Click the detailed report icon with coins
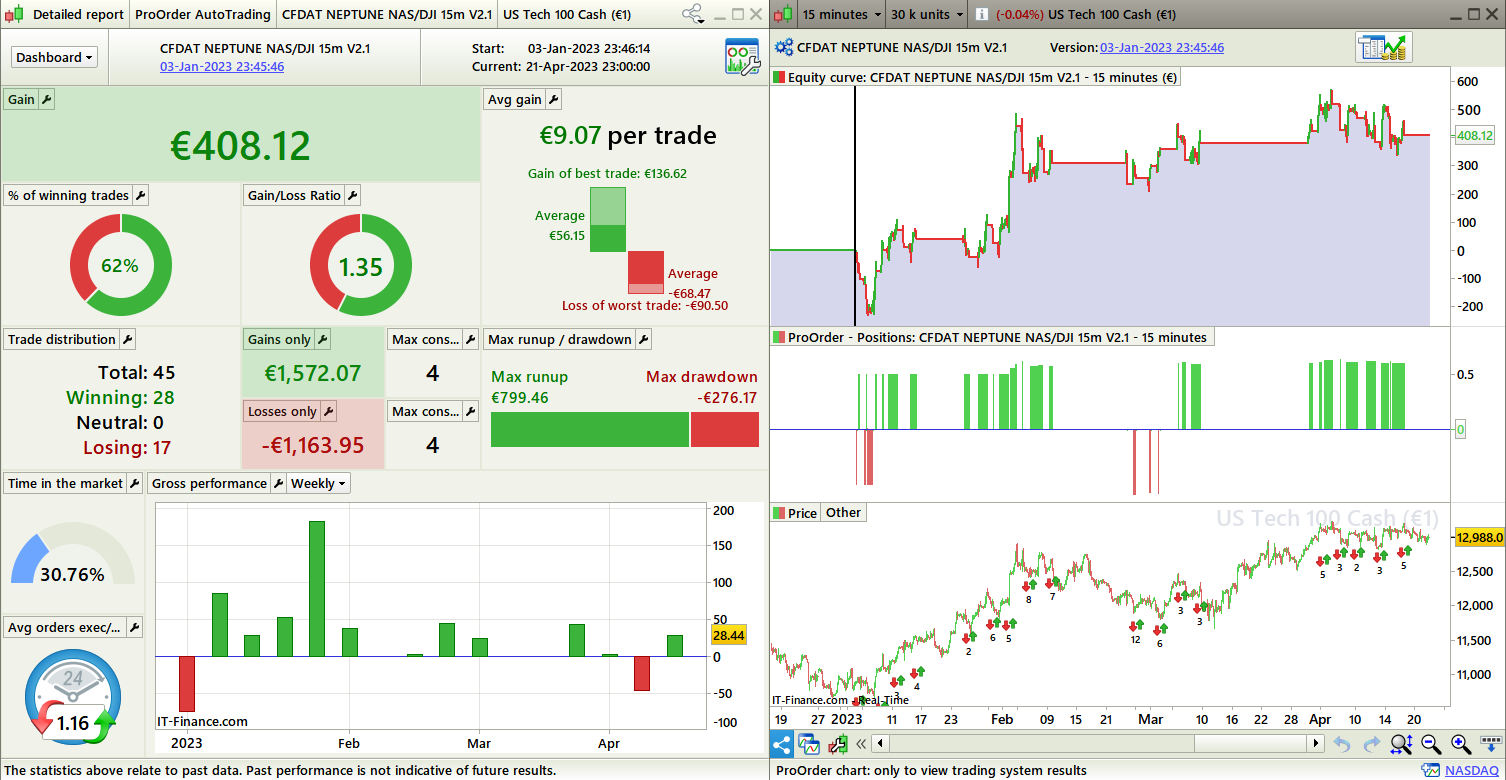The height and width of the screenshot is (780, 1506). click(1383, 48)
